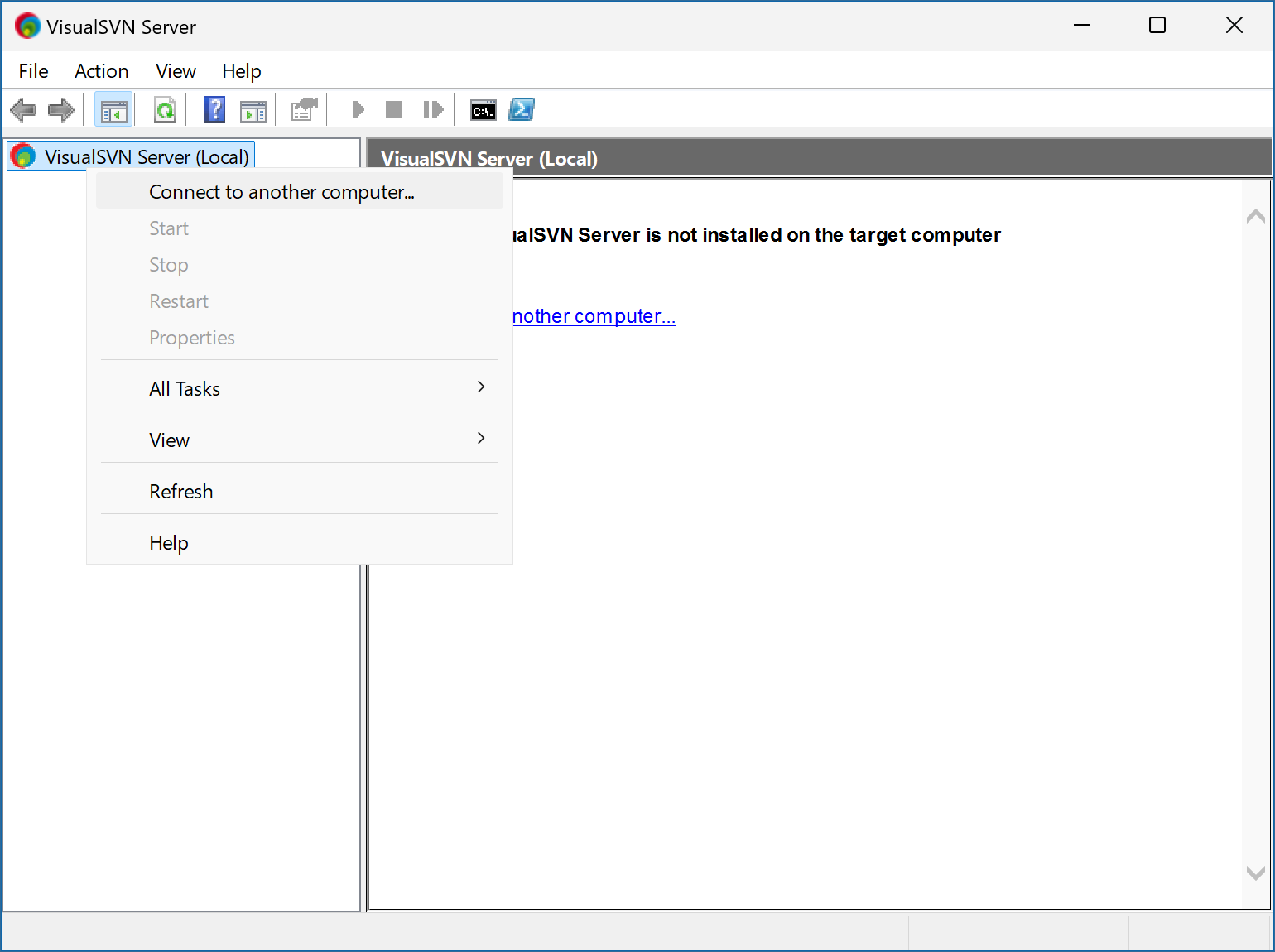Open the View menu in menu bar
Viewport: 1275px width, 952px height.
(176, 71)
